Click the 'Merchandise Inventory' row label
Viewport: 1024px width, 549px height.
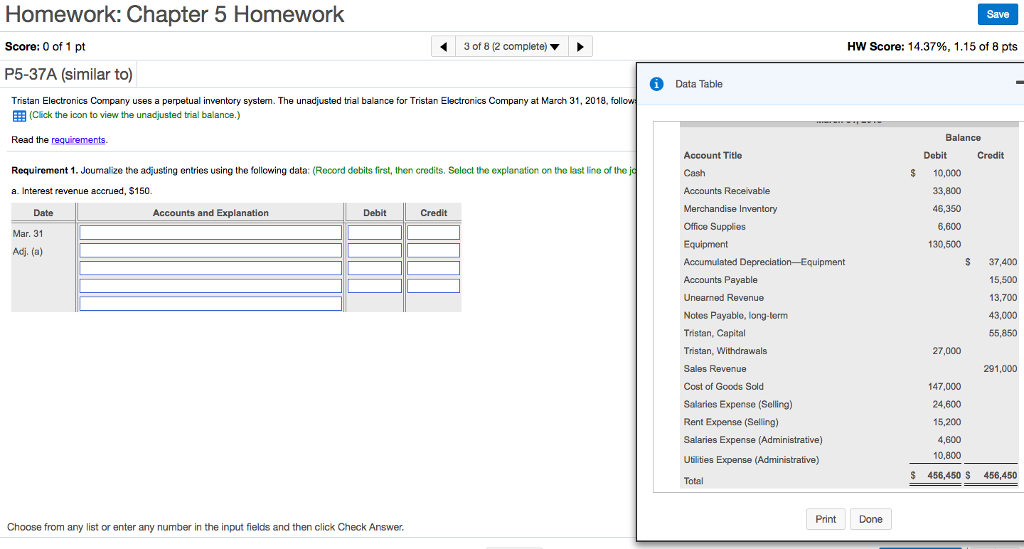pos(730,208)
